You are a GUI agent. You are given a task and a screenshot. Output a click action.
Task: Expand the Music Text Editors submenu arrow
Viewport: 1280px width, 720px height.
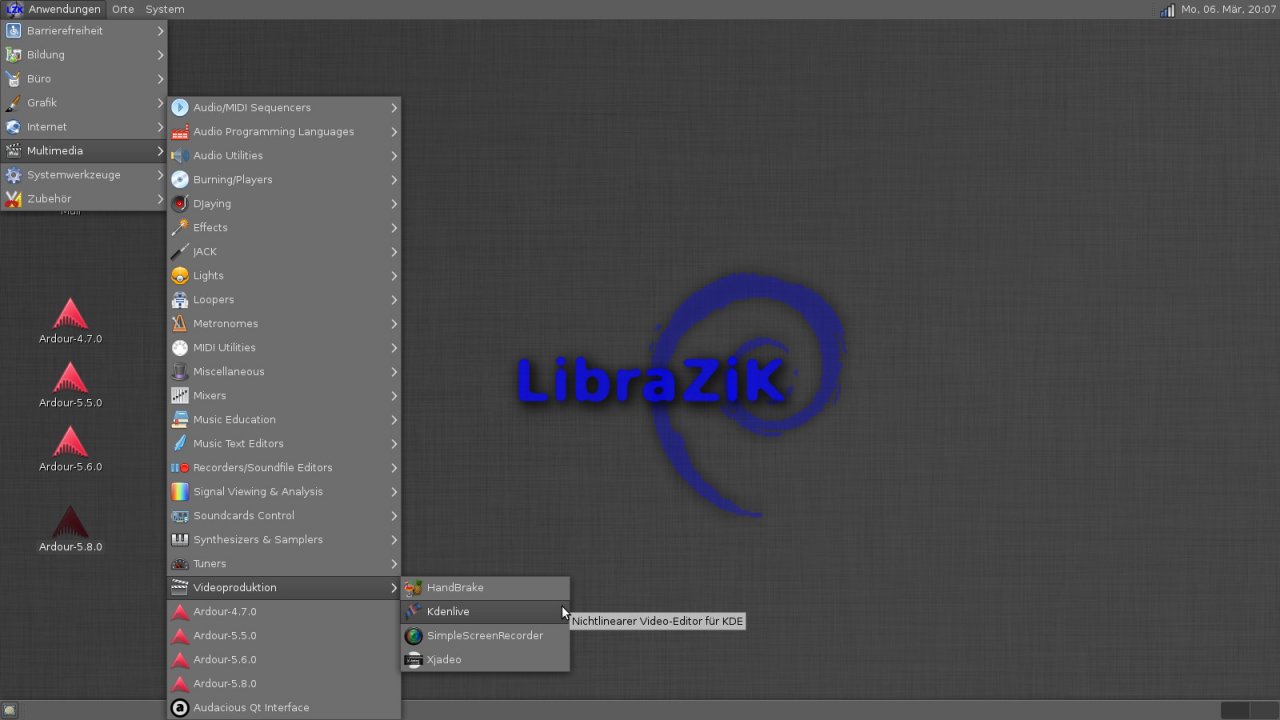394,444
